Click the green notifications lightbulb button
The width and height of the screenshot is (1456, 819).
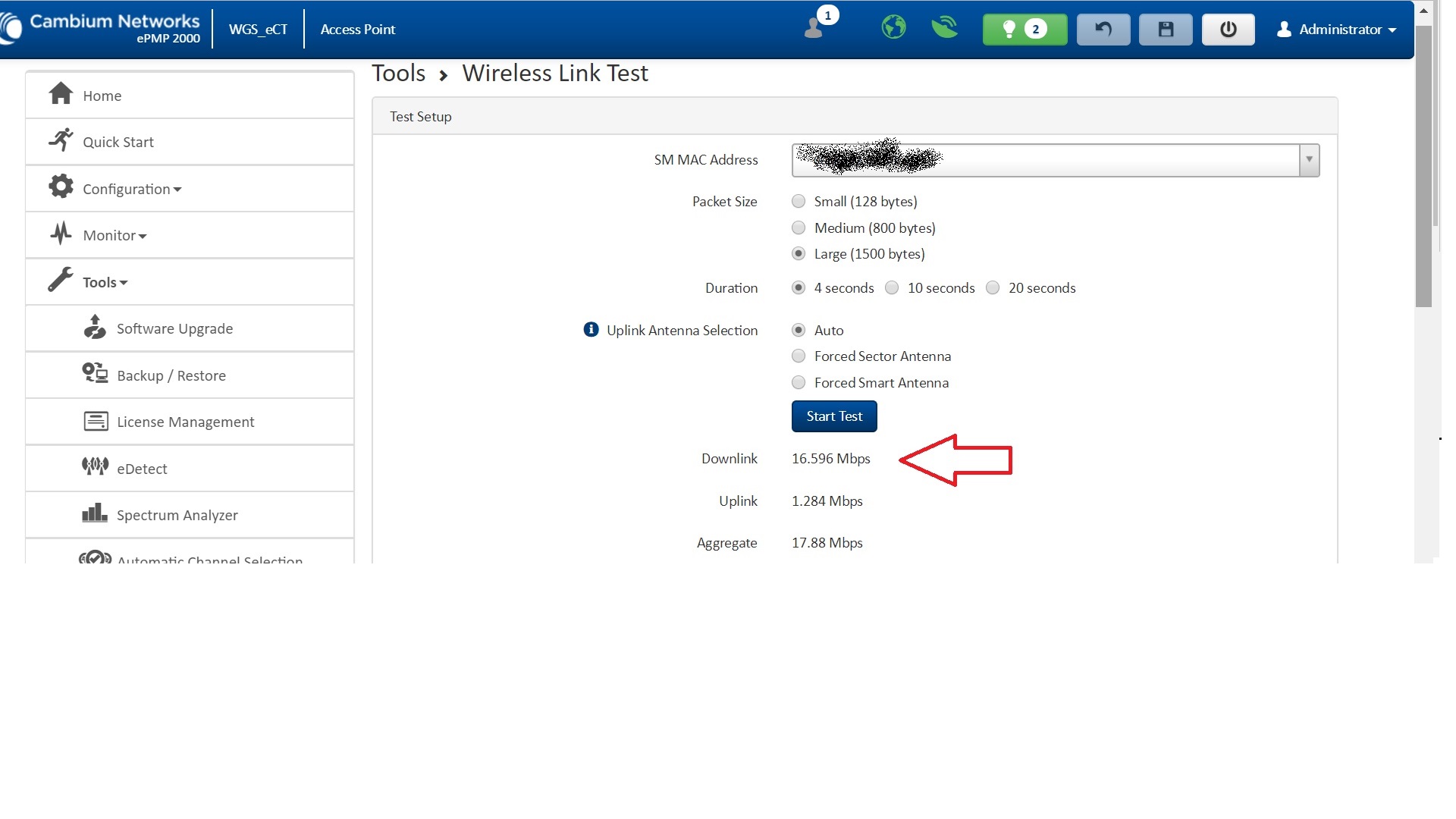tap(1024, 30)
